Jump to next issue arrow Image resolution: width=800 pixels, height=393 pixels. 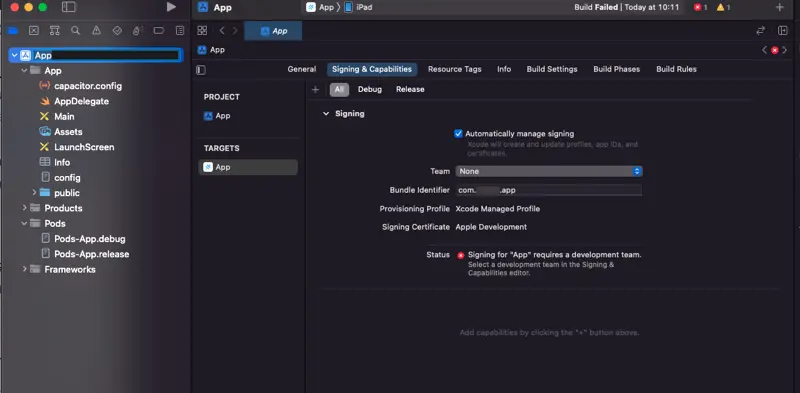point(785,50)
